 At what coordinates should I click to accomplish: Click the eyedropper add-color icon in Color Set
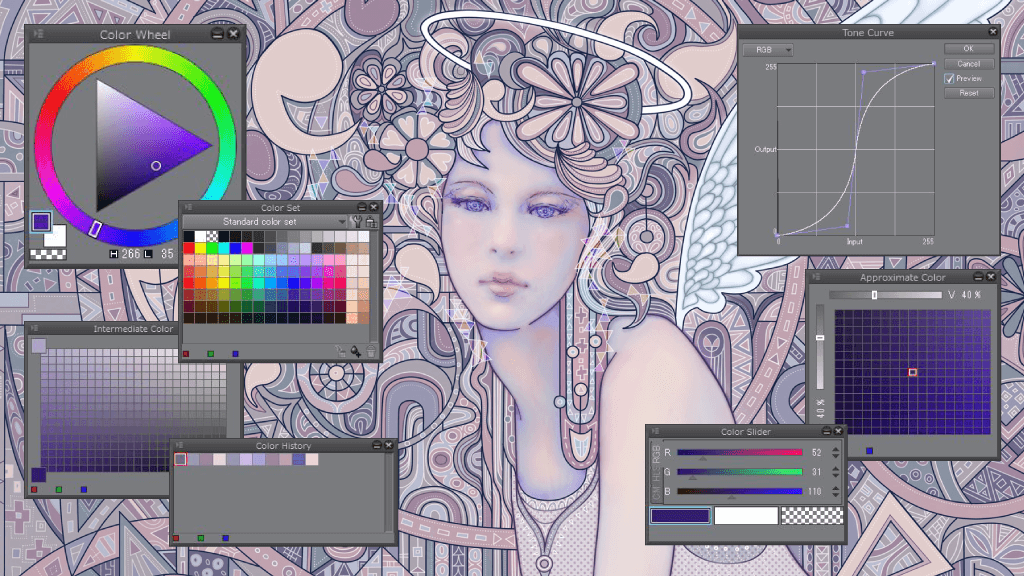[355, 351]
